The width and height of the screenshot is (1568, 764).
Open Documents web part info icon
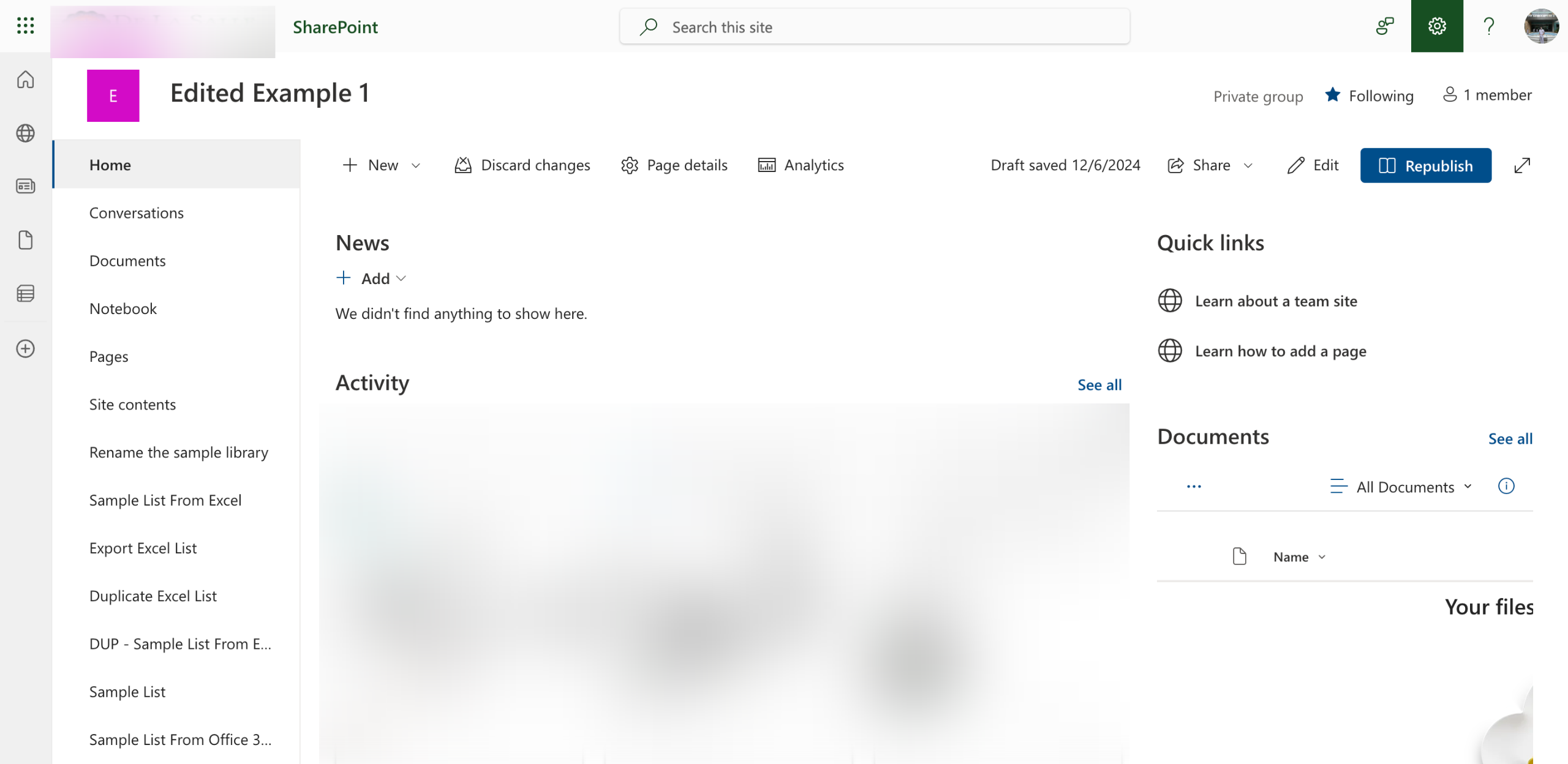[x=1506, y=486]
